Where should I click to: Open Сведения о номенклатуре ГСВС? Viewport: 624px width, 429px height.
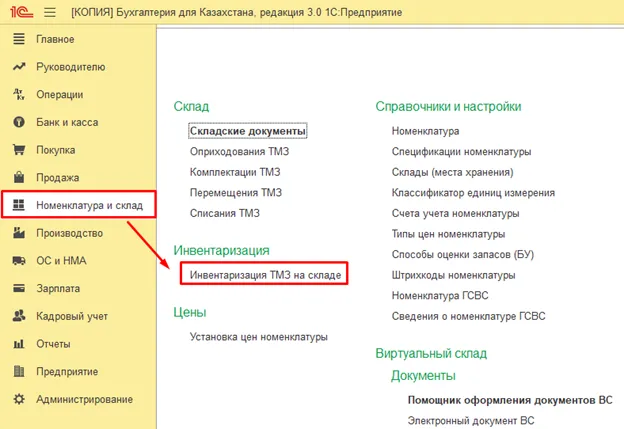click(468, 316)
